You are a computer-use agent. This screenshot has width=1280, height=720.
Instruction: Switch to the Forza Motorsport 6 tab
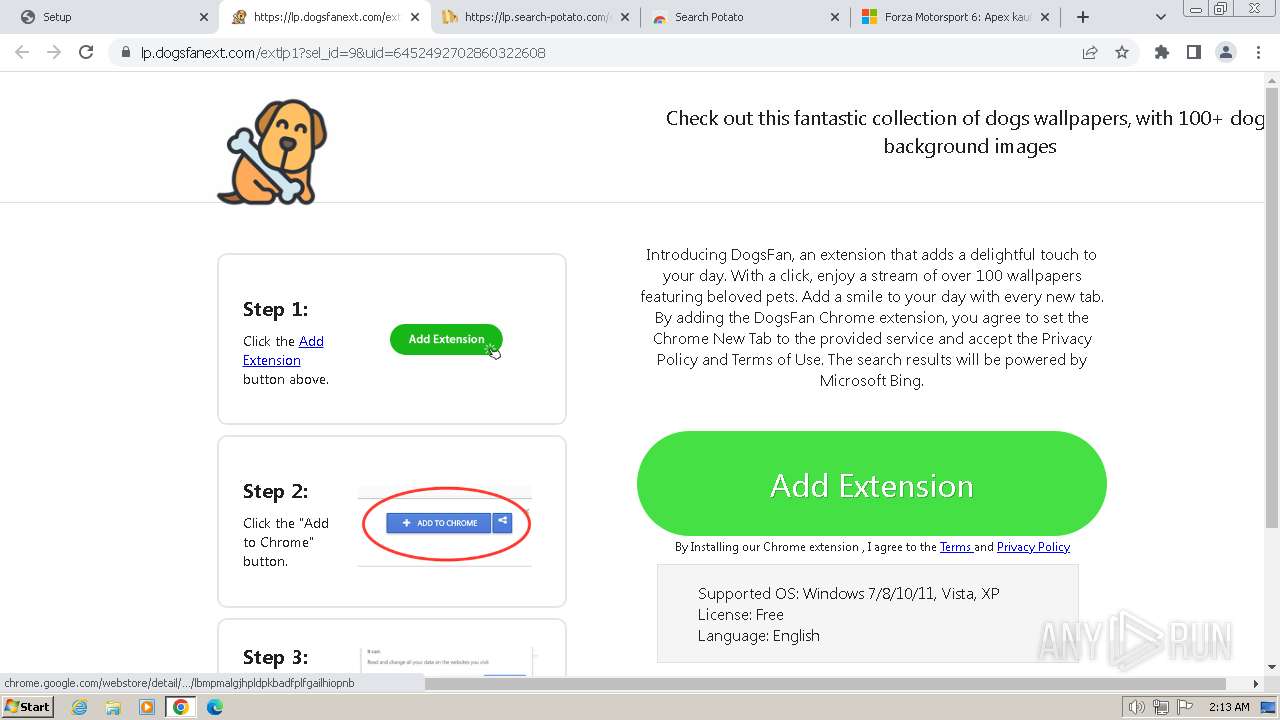955,17
